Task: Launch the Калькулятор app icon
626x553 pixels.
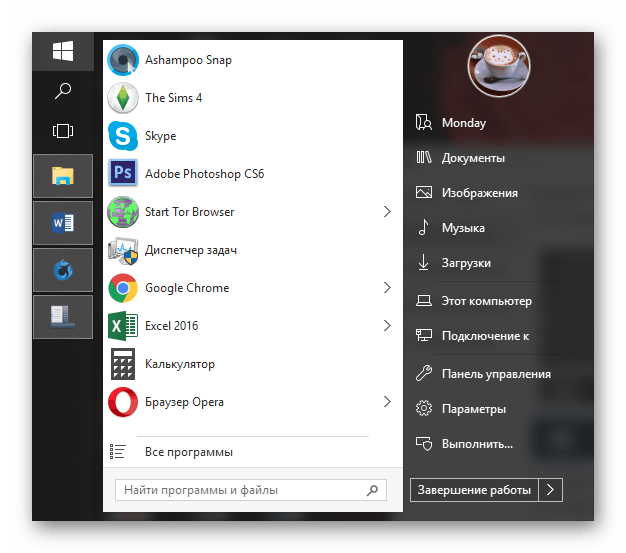Action: [123, 364]
